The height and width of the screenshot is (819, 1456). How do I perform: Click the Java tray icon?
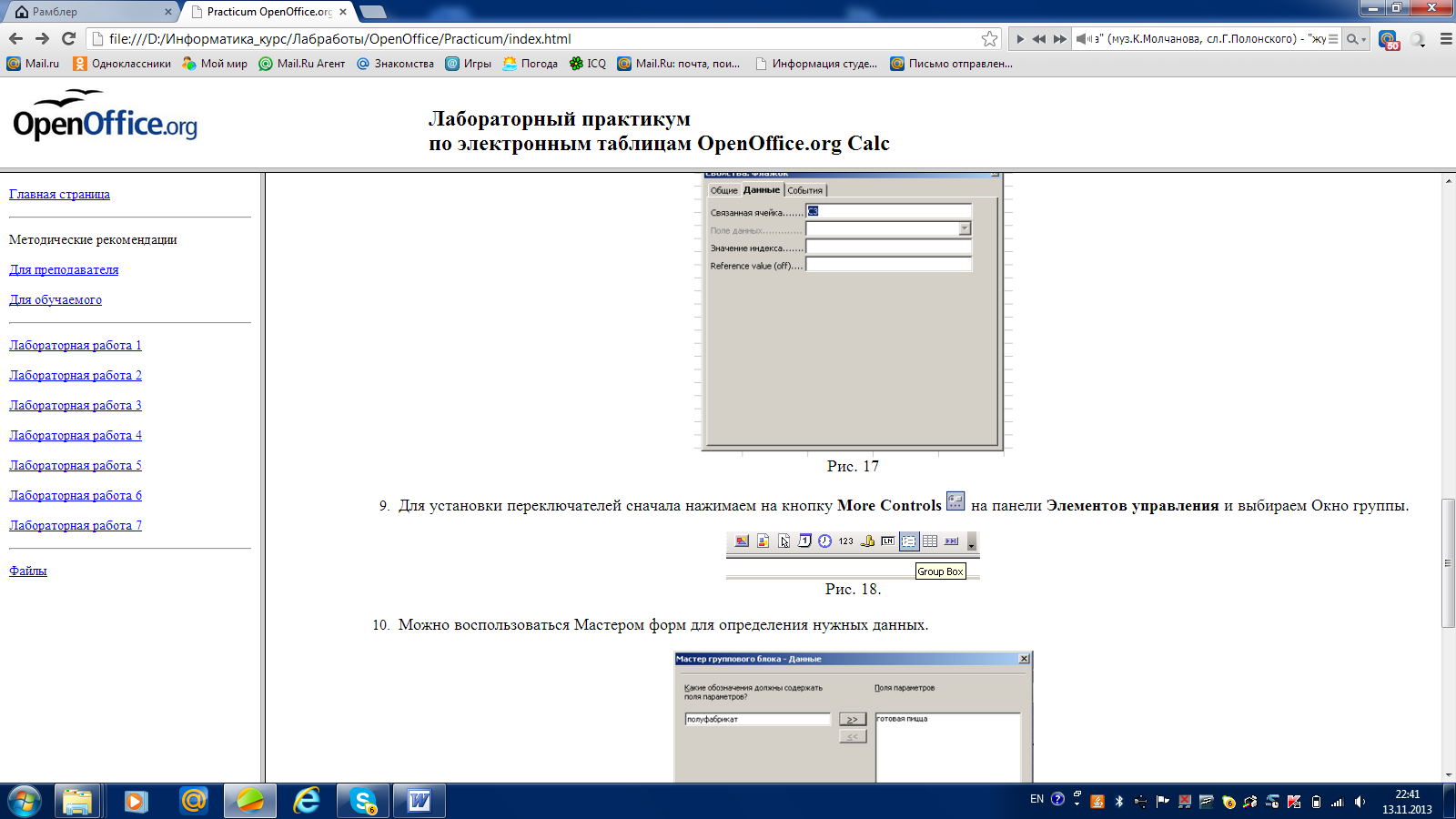(x=1097, y=802)
